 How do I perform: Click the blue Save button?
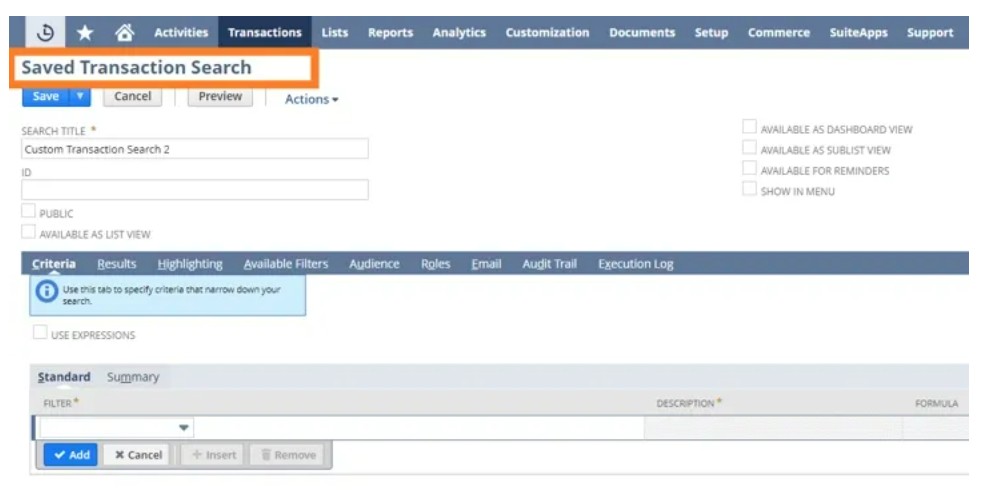45,96
